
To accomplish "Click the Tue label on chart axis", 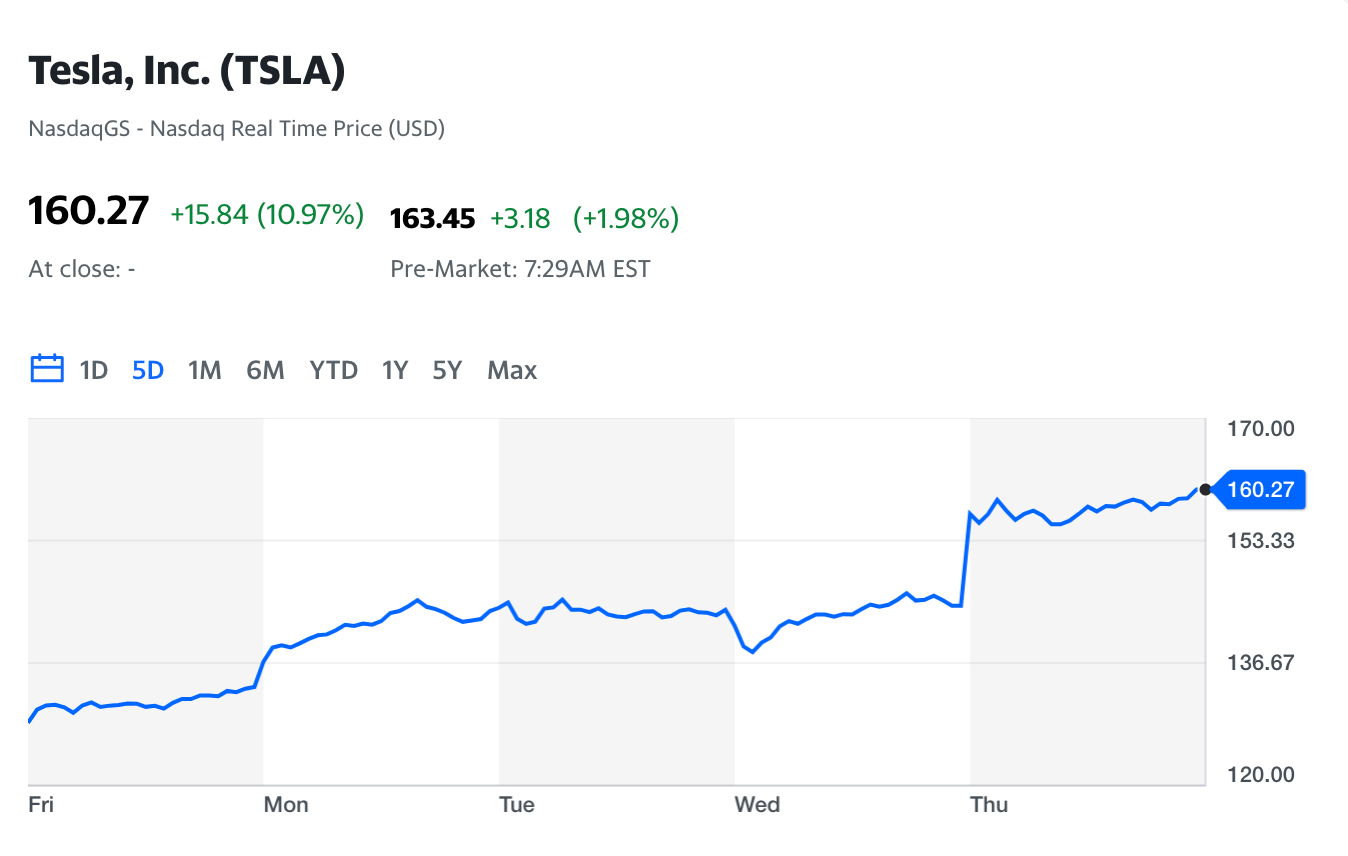I will tap(517, 805).
